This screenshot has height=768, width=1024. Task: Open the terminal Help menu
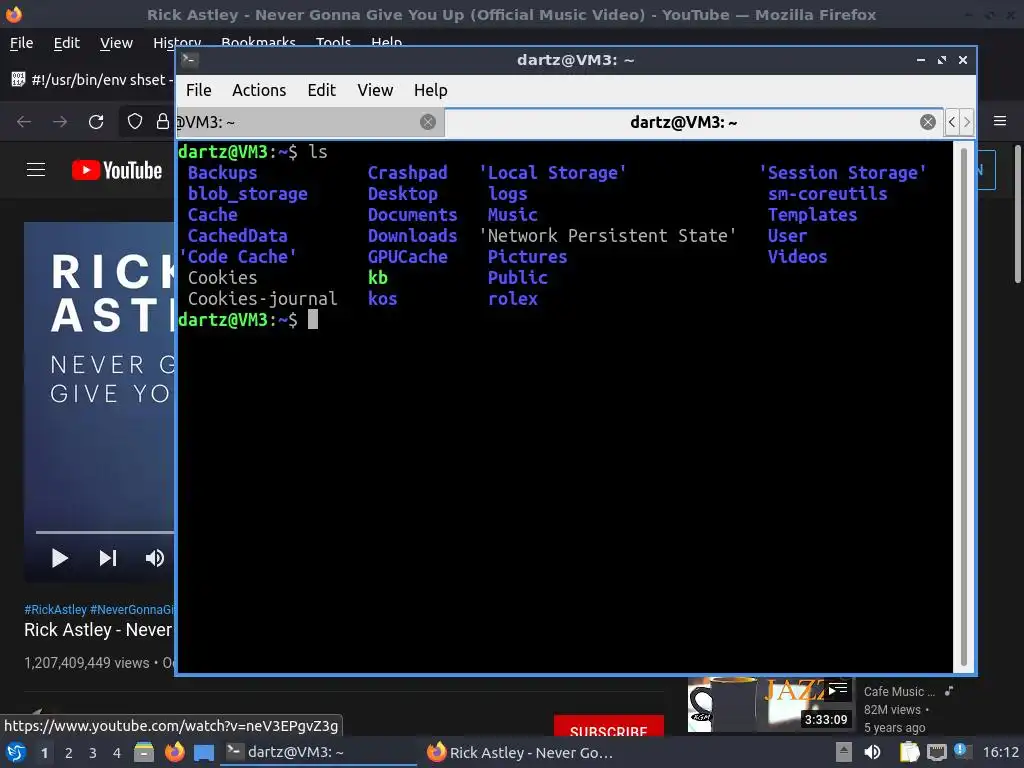(430, 90)
